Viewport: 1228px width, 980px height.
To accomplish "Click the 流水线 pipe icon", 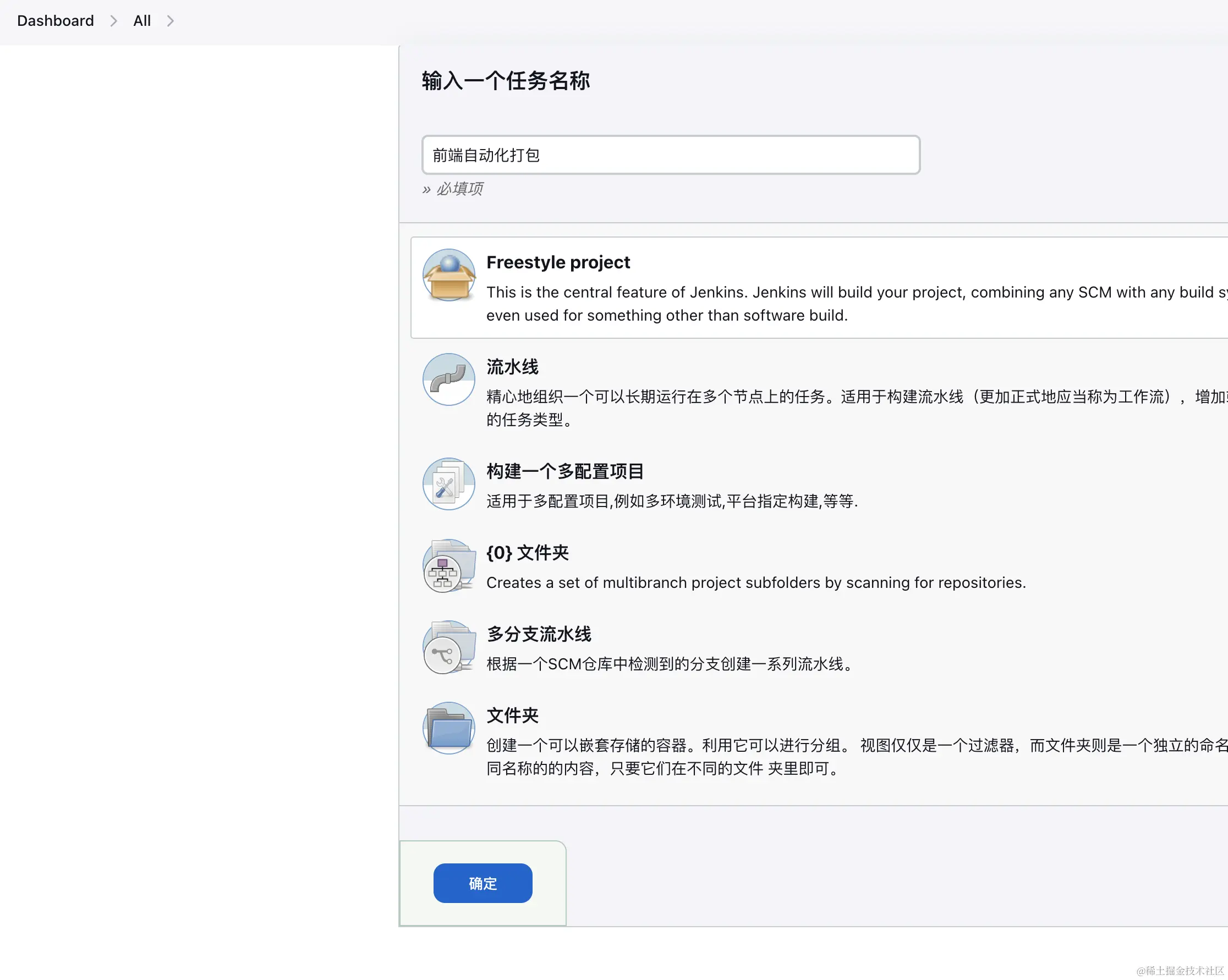I will click(x=448, y=380).
